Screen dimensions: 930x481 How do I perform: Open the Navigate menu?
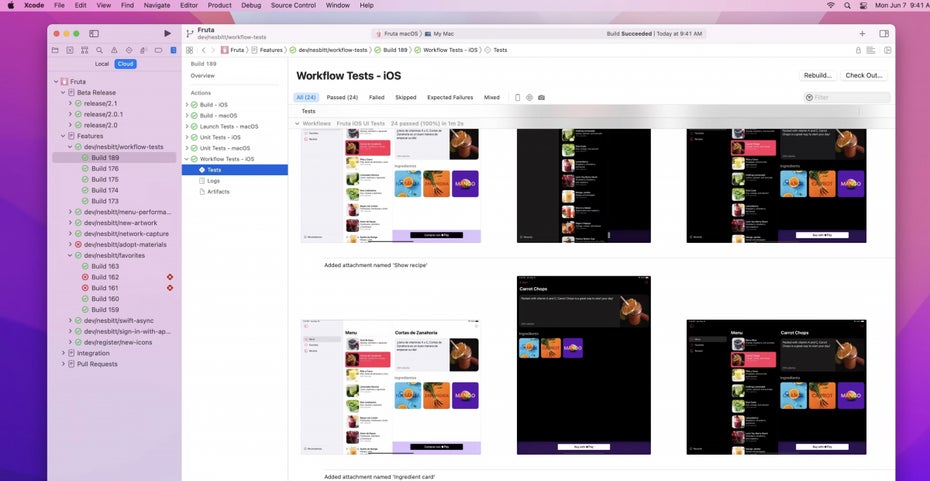[x=157, y=5]
